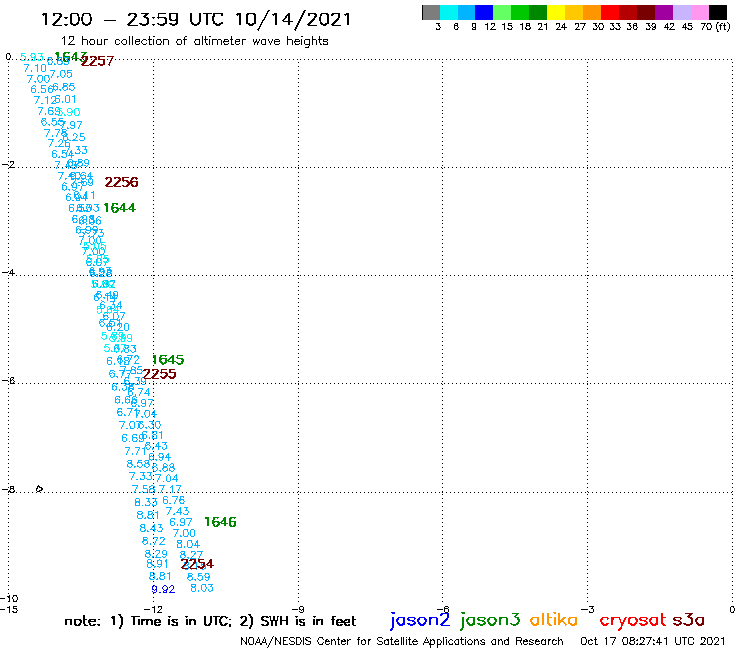Click the wave height value 6.76
The image size is (740, 650).
pyautogui.click(x=174, y=500)
